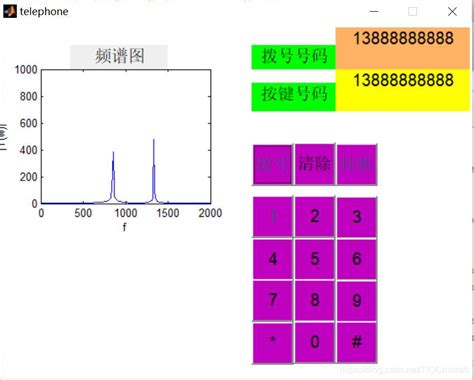Click the hash (#) key
Viewport: 474px width, 380px height.
357,342
